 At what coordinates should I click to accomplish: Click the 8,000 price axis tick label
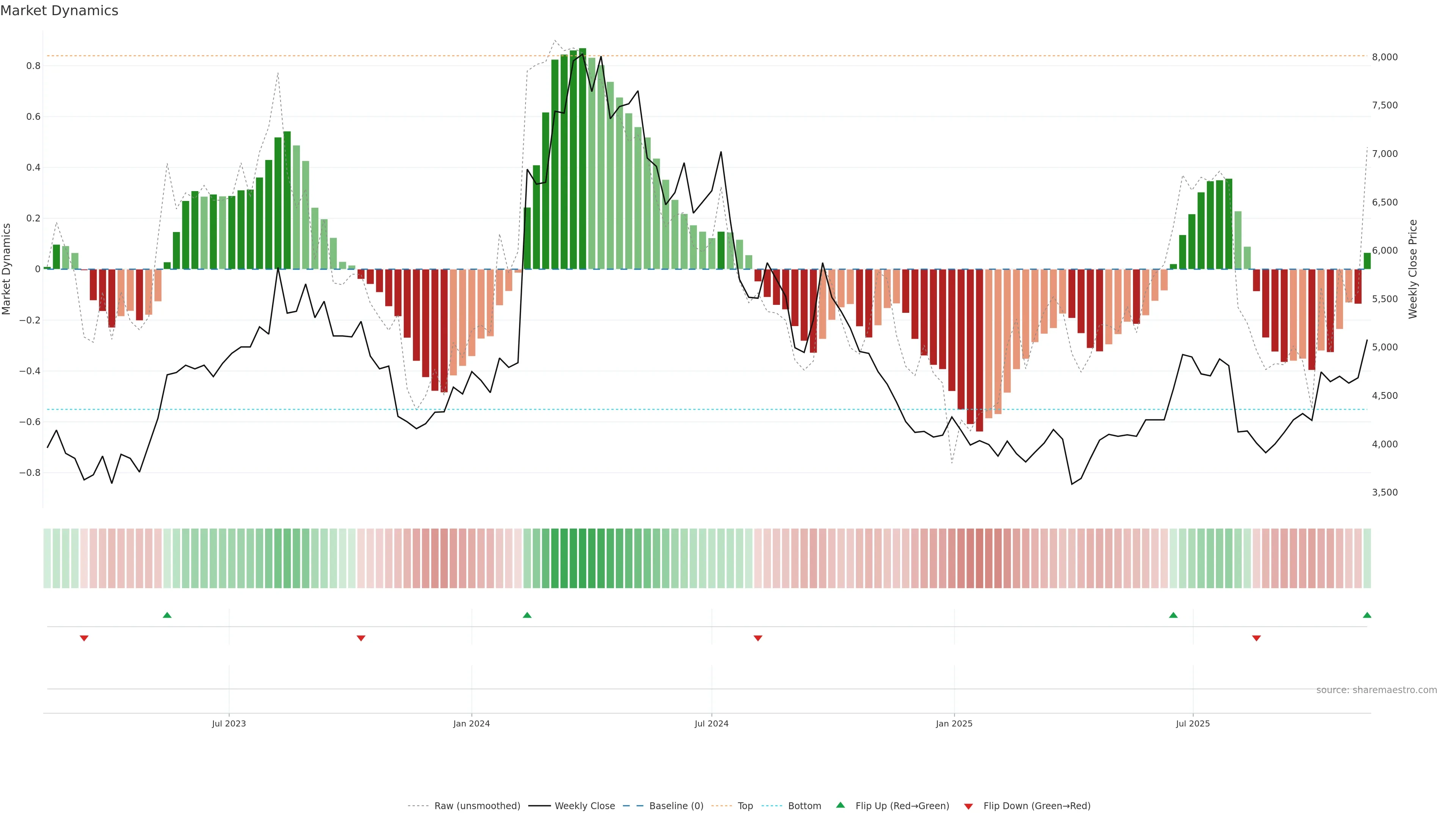(x=1385, y=57)
